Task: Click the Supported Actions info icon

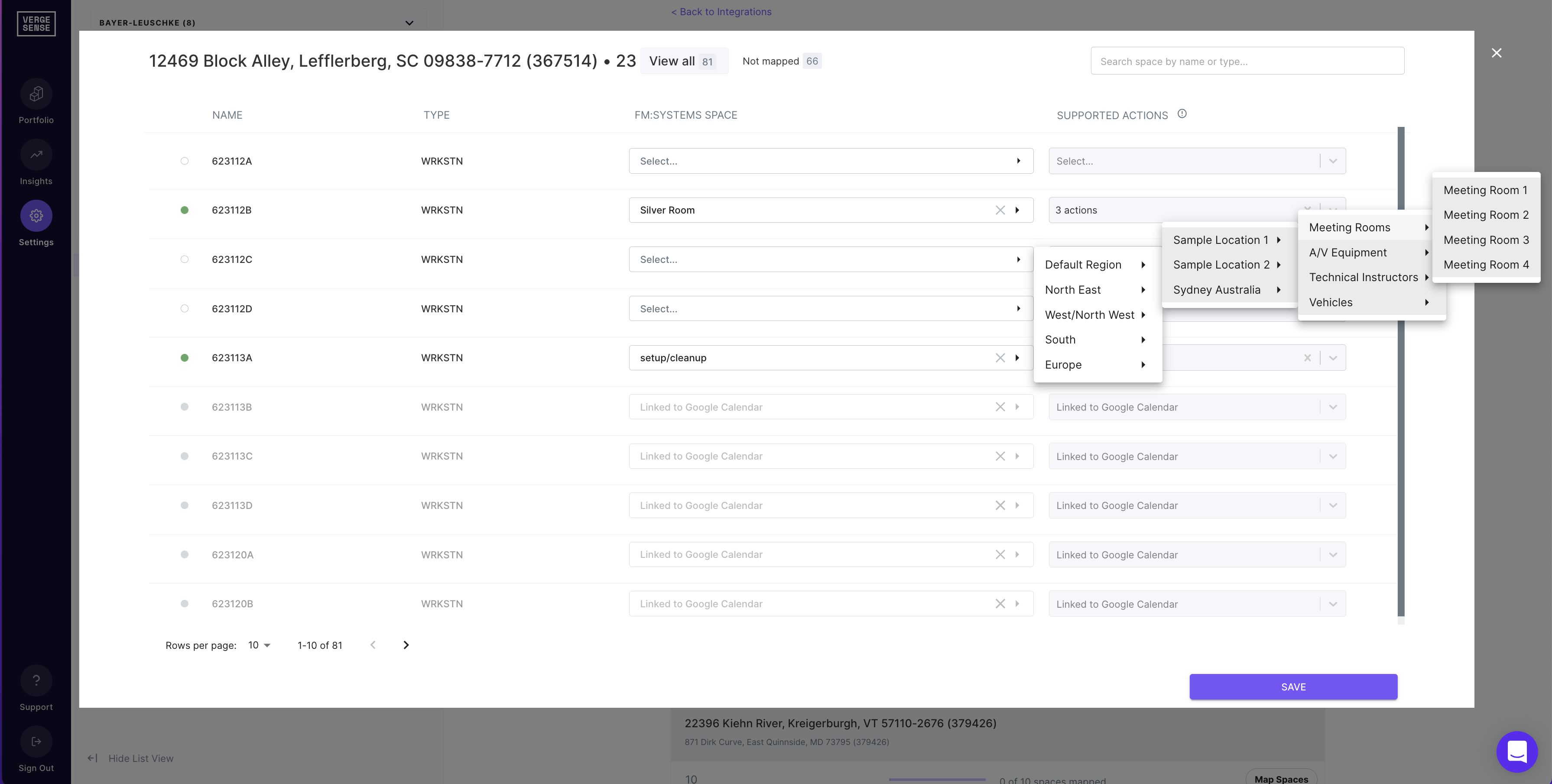Action: tap(1182, 114)
